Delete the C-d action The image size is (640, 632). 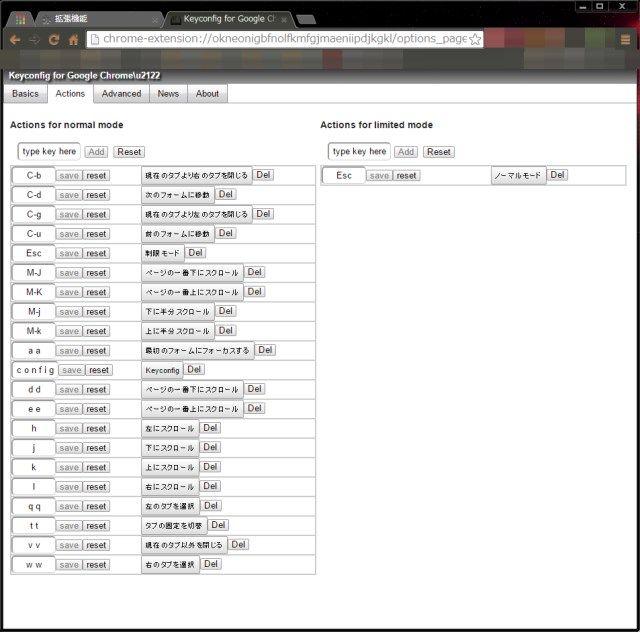pyautogui.click(x=226, y=194)
